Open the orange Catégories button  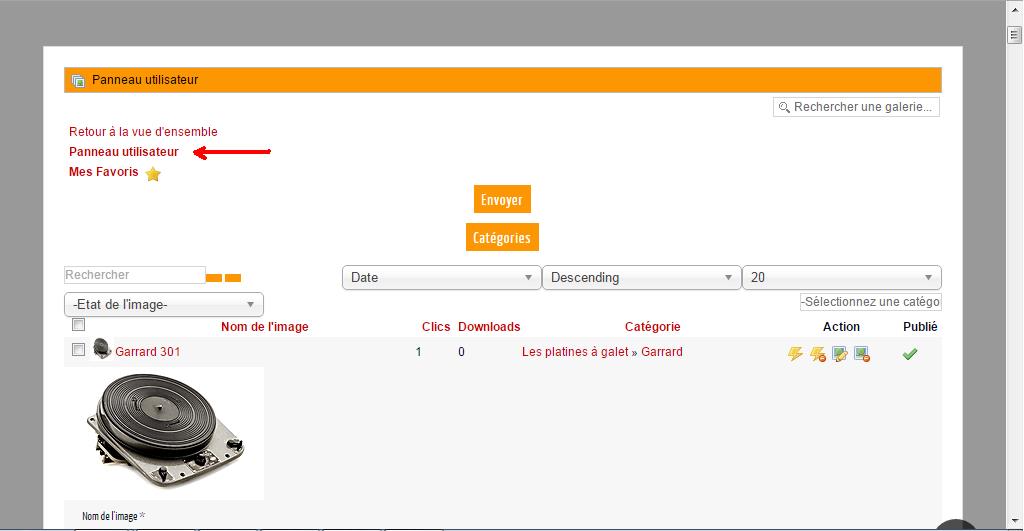point(501,238)
